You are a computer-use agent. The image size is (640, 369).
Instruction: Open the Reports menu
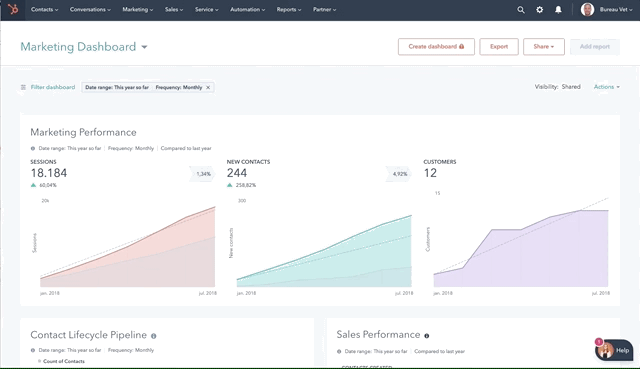289,9
